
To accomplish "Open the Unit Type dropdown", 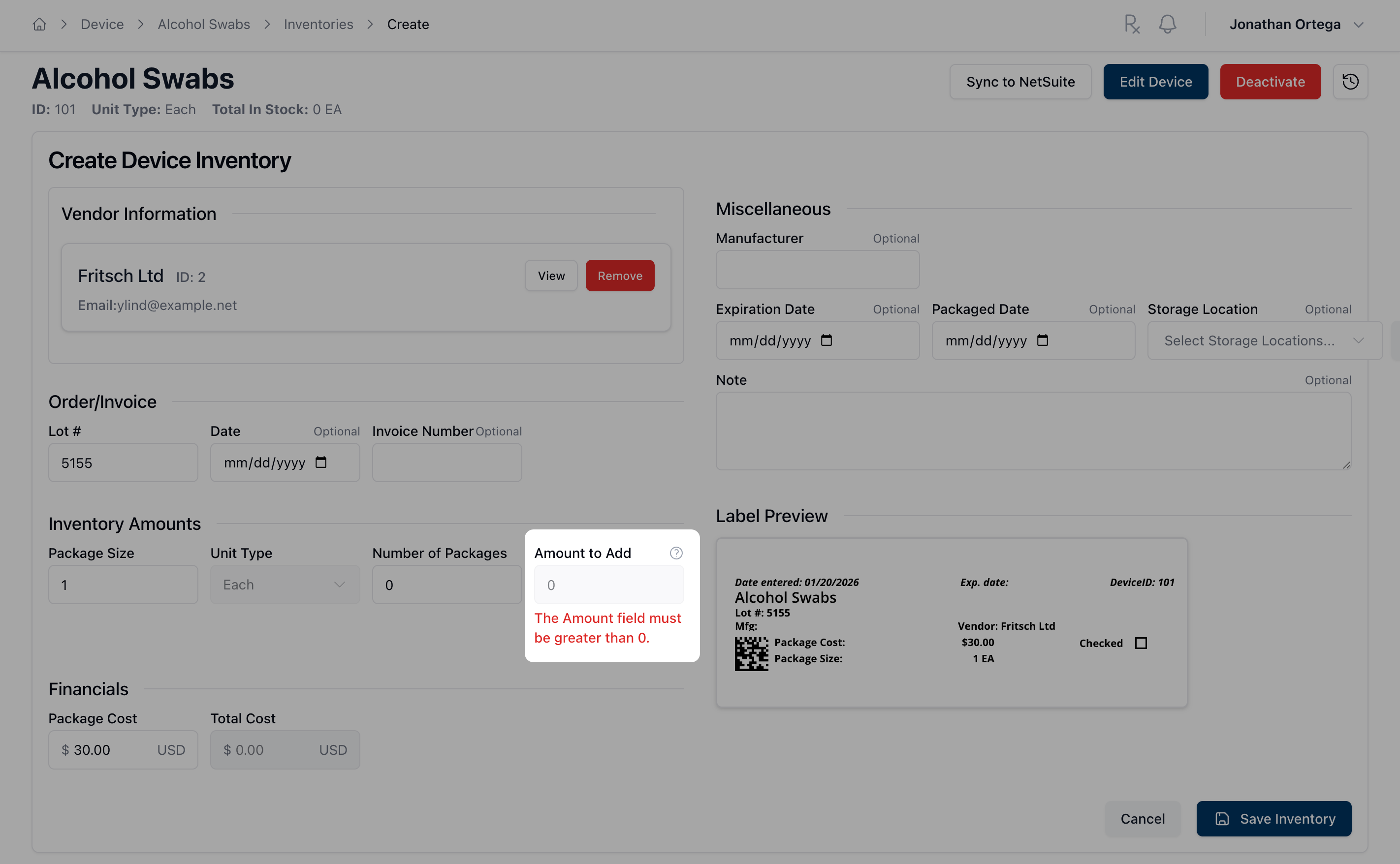I will [284, 584].
